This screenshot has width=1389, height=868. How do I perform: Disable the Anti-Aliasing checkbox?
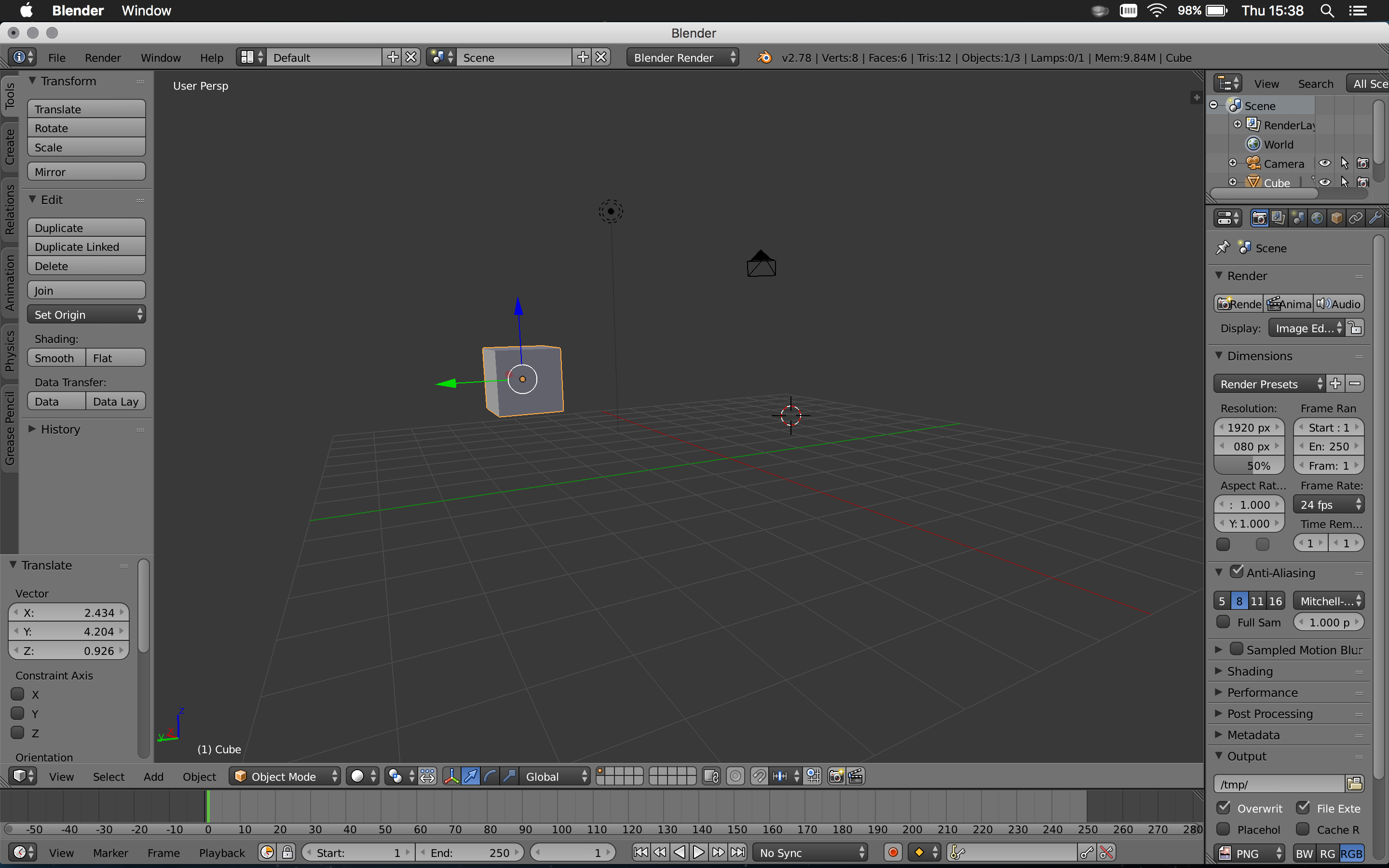point(1237,572)
